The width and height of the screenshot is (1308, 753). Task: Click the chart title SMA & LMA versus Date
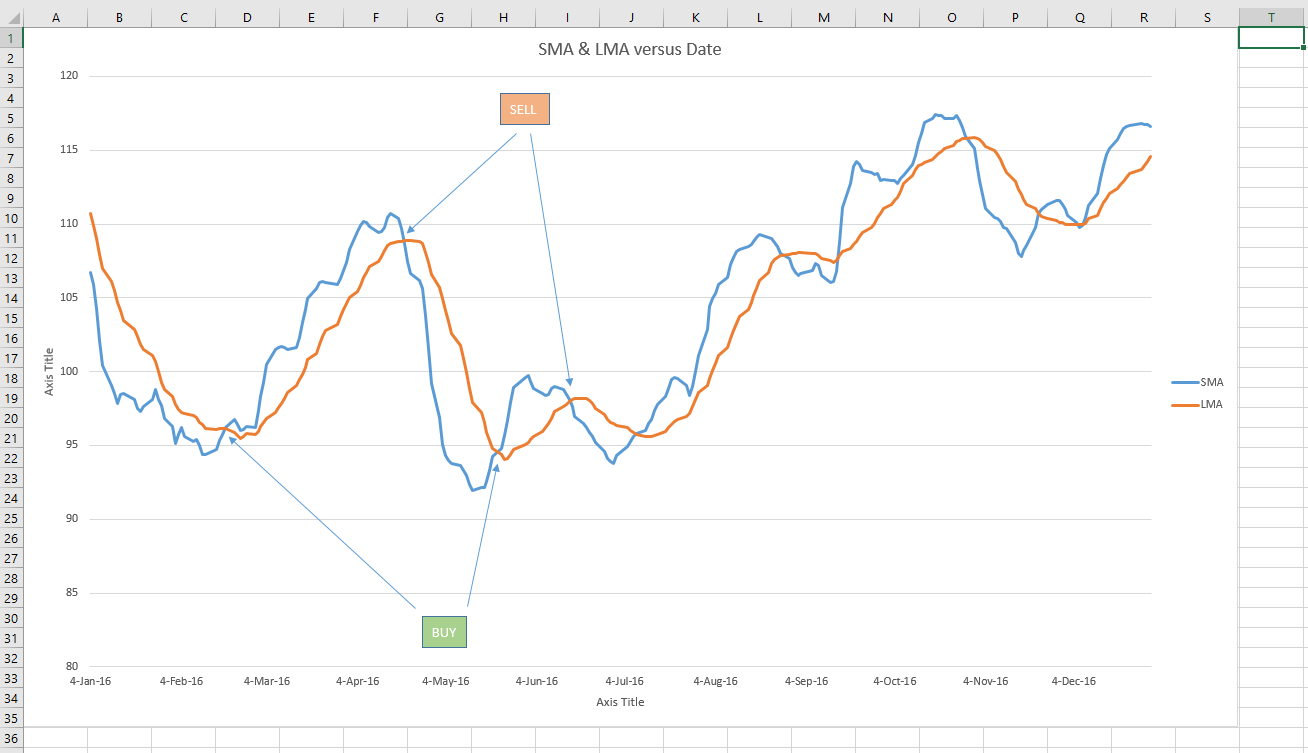[x=629, y=49]
